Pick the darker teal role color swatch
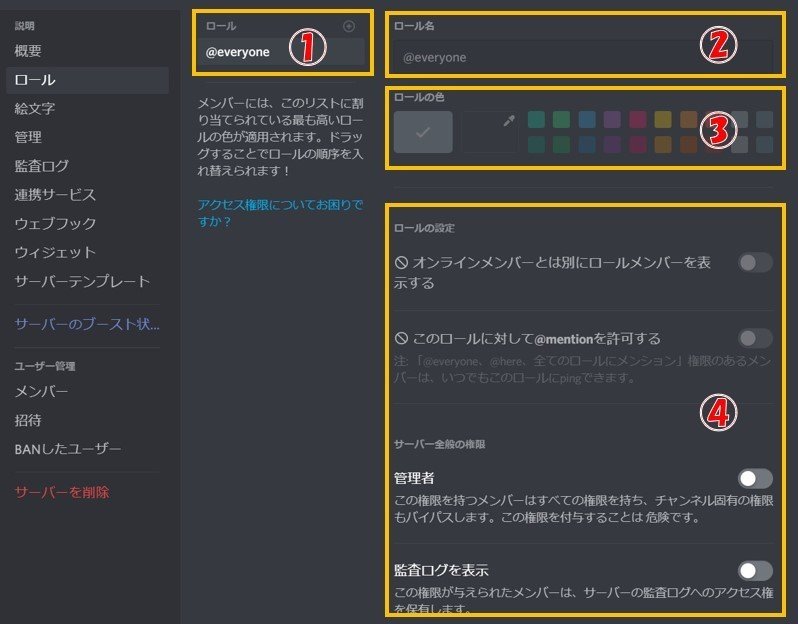798x624 pixels. point(536,145)
